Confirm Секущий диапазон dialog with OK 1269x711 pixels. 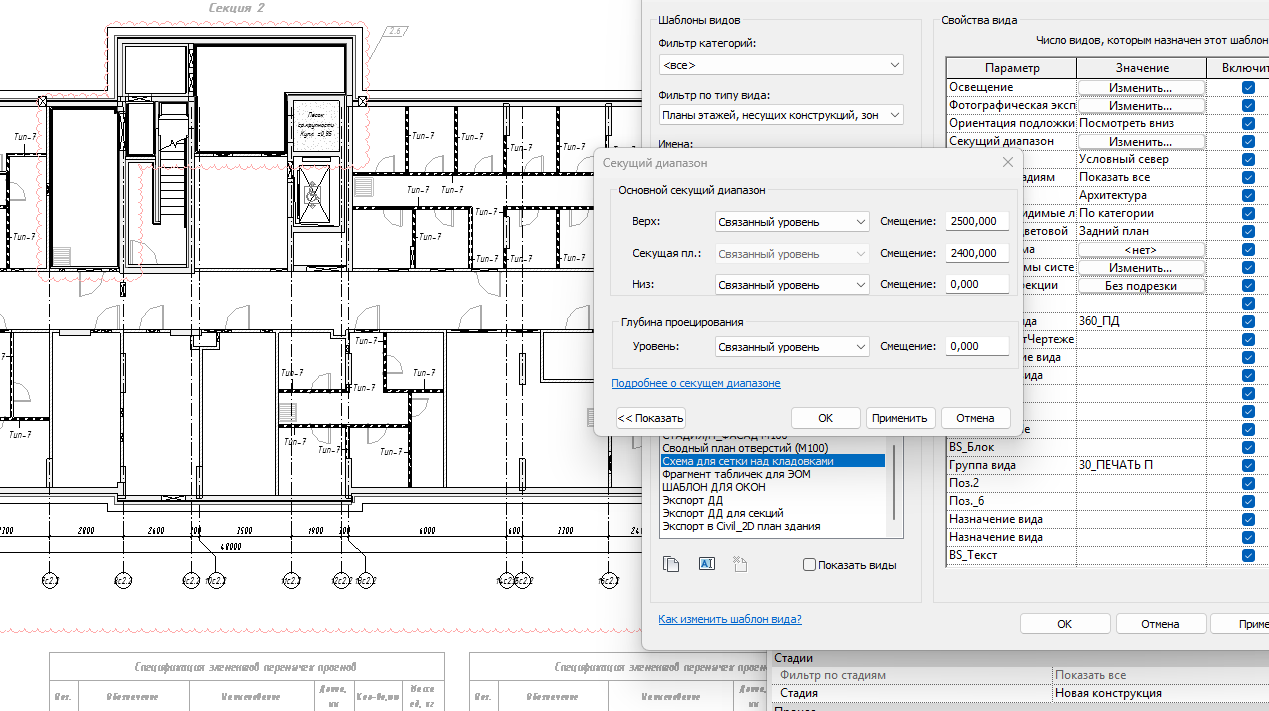(x=825, y=418)
